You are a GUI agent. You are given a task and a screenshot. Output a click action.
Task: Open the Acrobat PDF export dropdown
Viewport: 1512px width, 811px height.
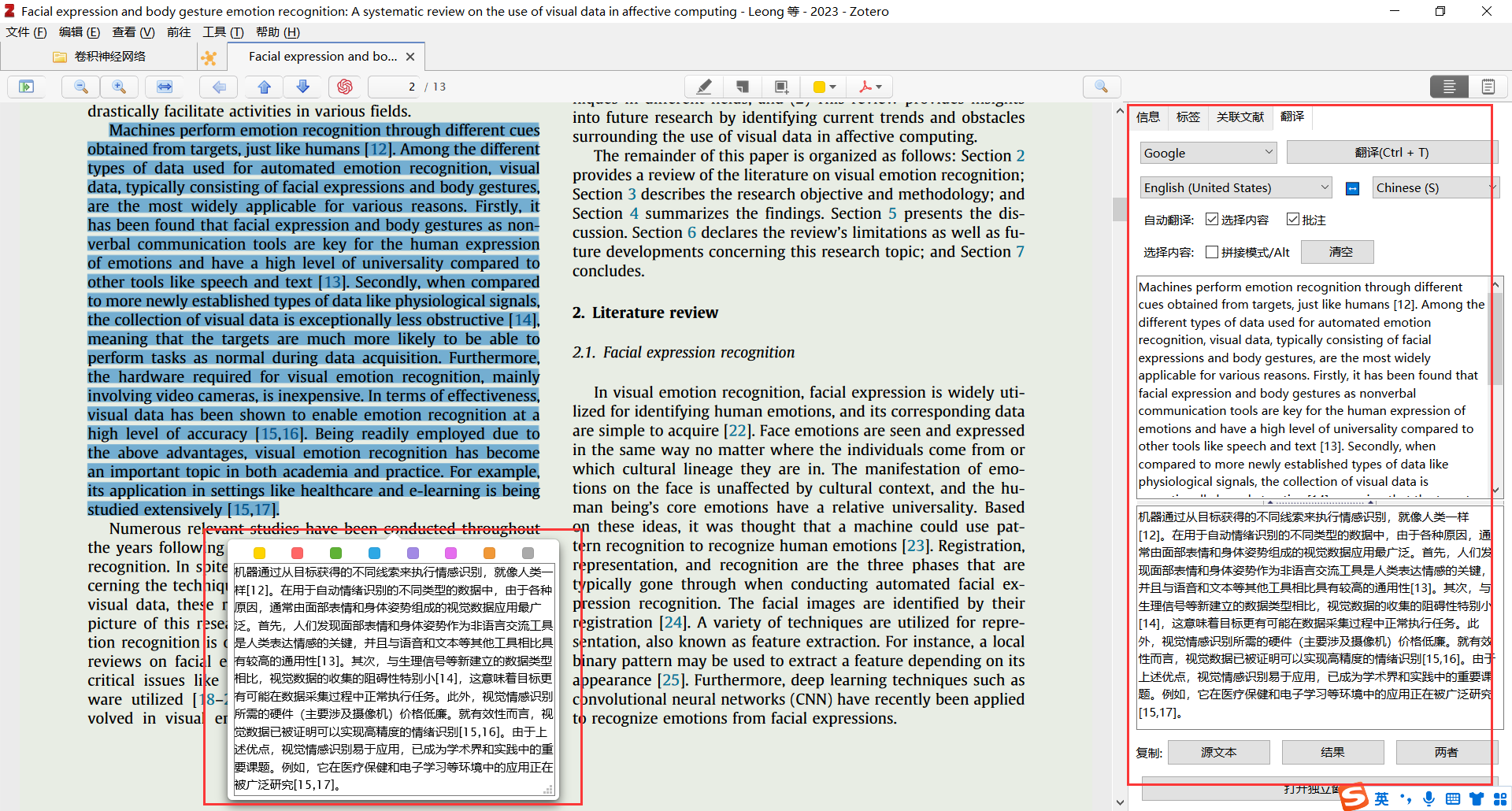tap(871, 87)
